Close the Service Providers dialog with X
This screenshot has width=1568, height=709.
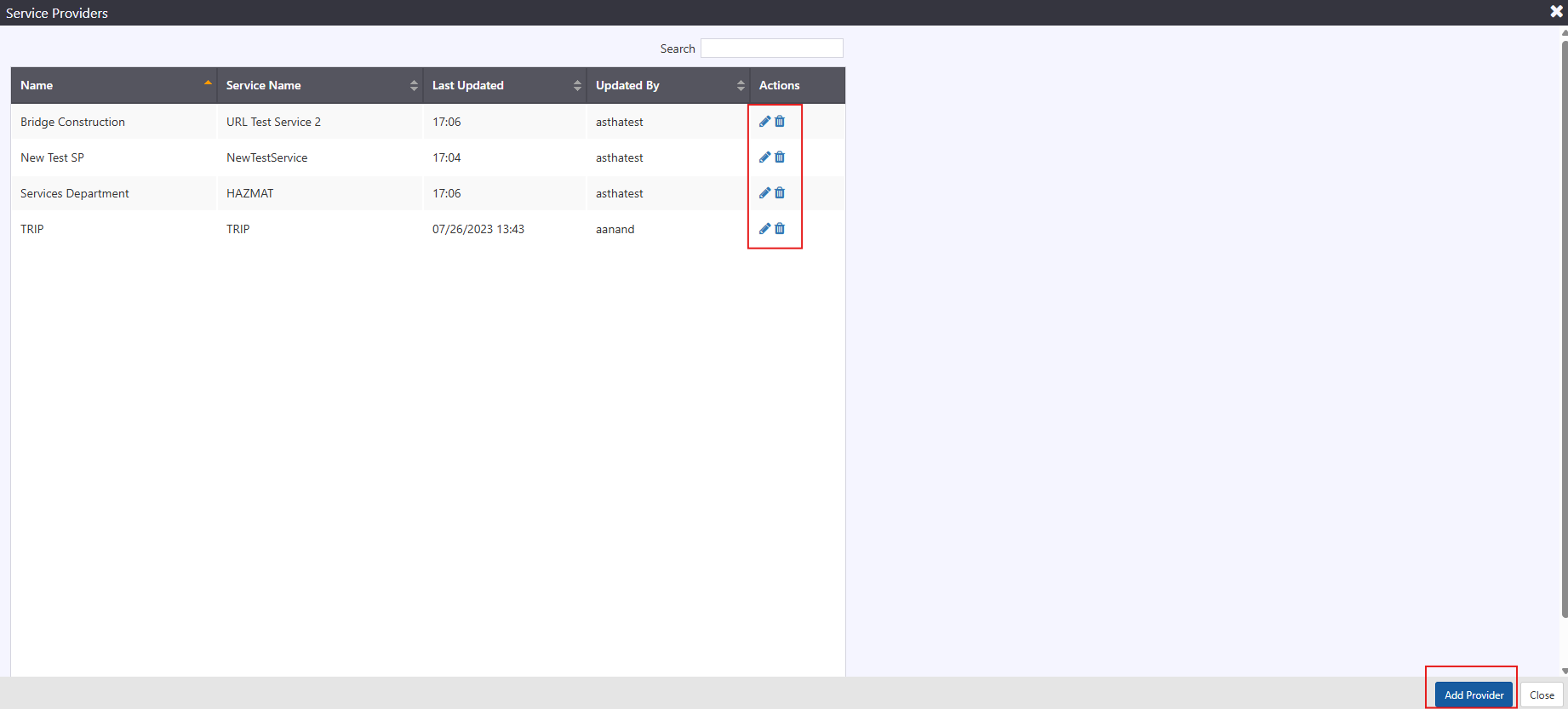click(x=1556, y=12)
